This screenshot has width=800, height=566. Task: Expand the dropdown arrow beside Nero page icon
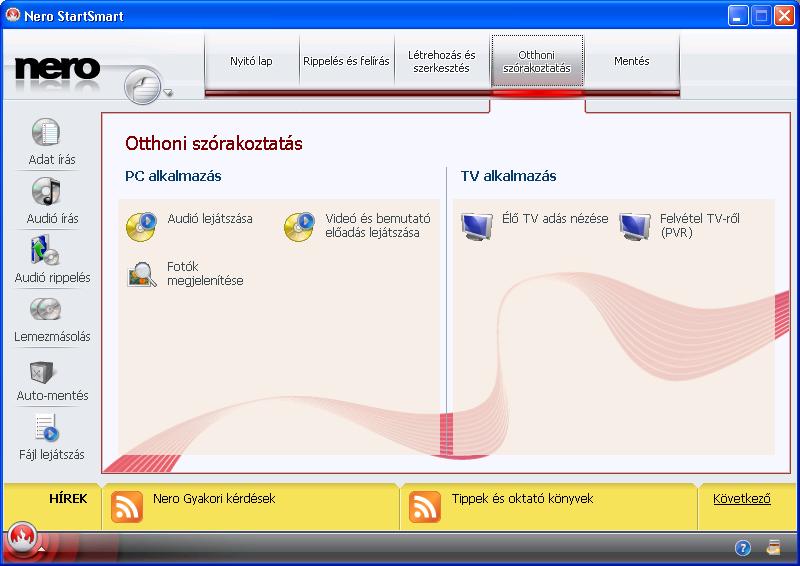pos(169,94)
